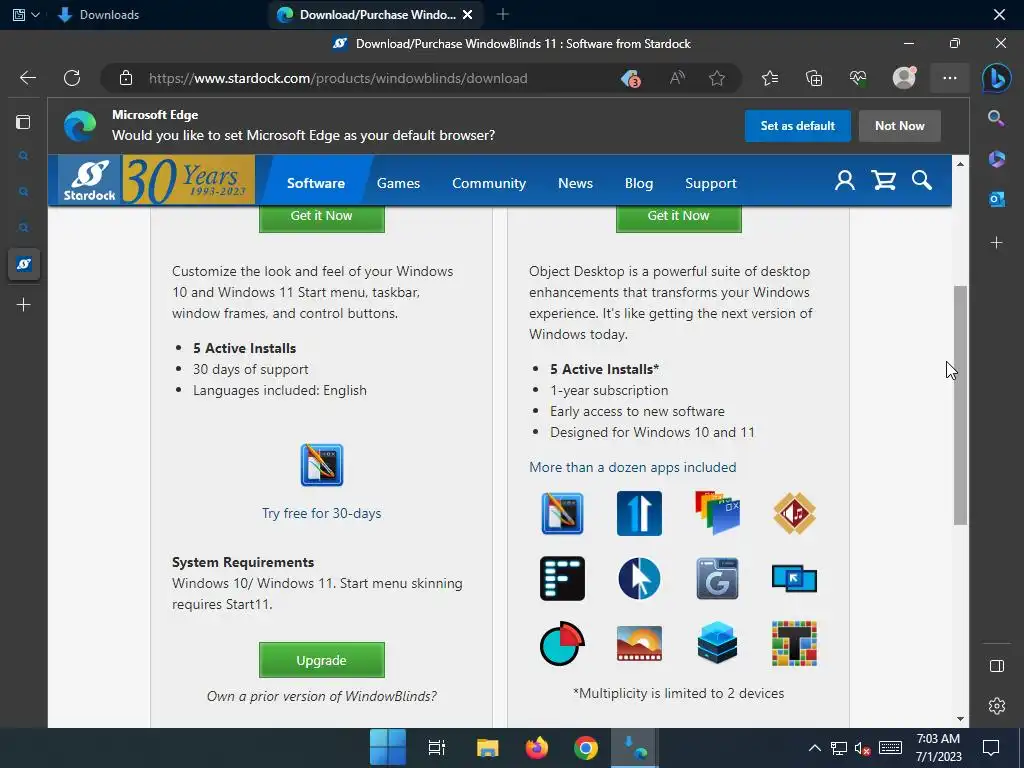
Task: Open a new browser tab
Action: tap(502, 14)
